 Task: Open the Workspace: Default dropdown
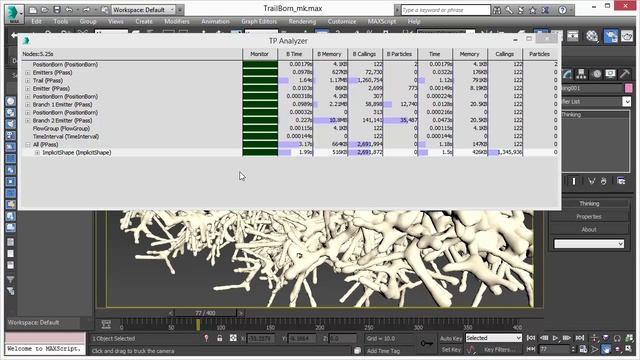point(143,9)
